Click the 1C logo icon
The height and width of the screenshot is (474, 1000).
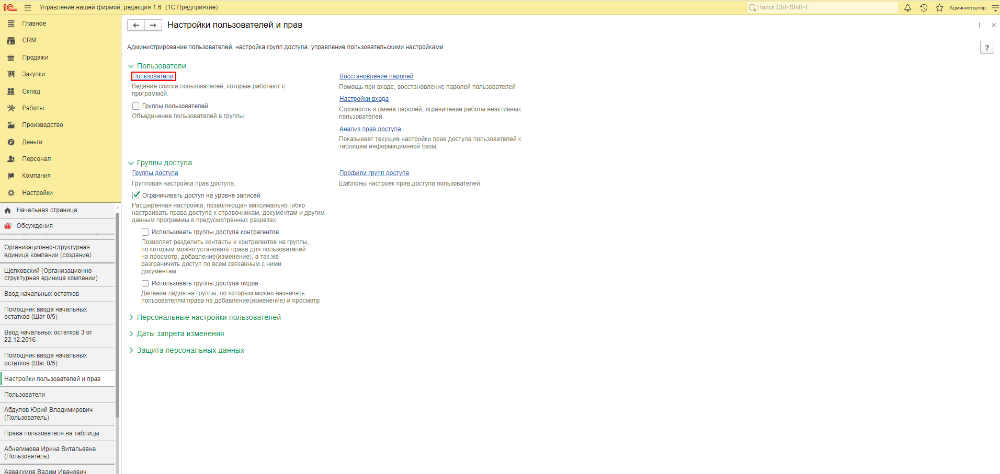[11, 8]
